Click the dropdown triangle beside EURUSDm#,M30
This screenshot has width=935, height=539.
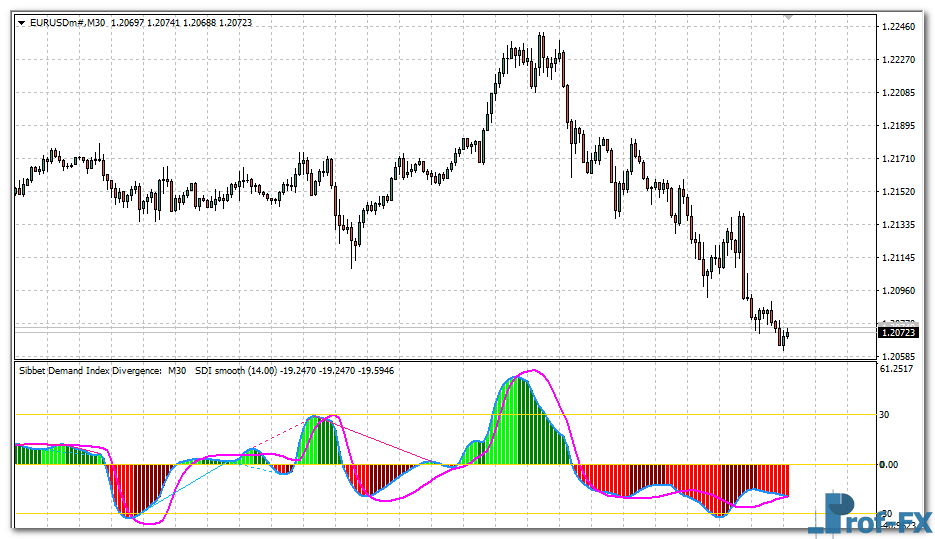click(x=21, y=23)
